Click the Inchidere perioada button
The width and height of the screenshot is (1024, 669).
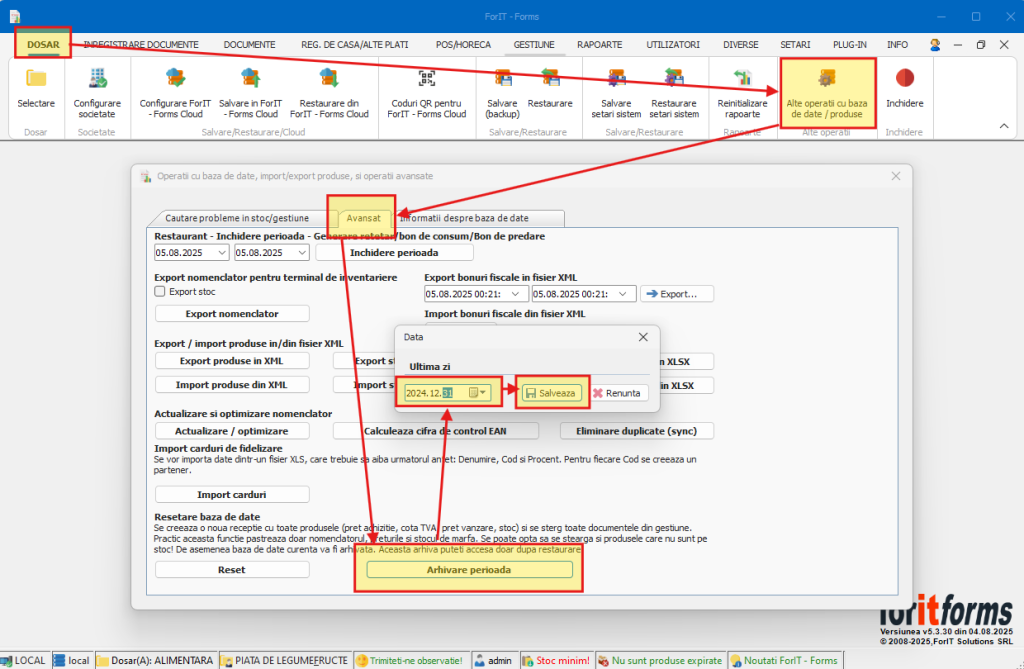pyautogui.click(x=394, y=252)
